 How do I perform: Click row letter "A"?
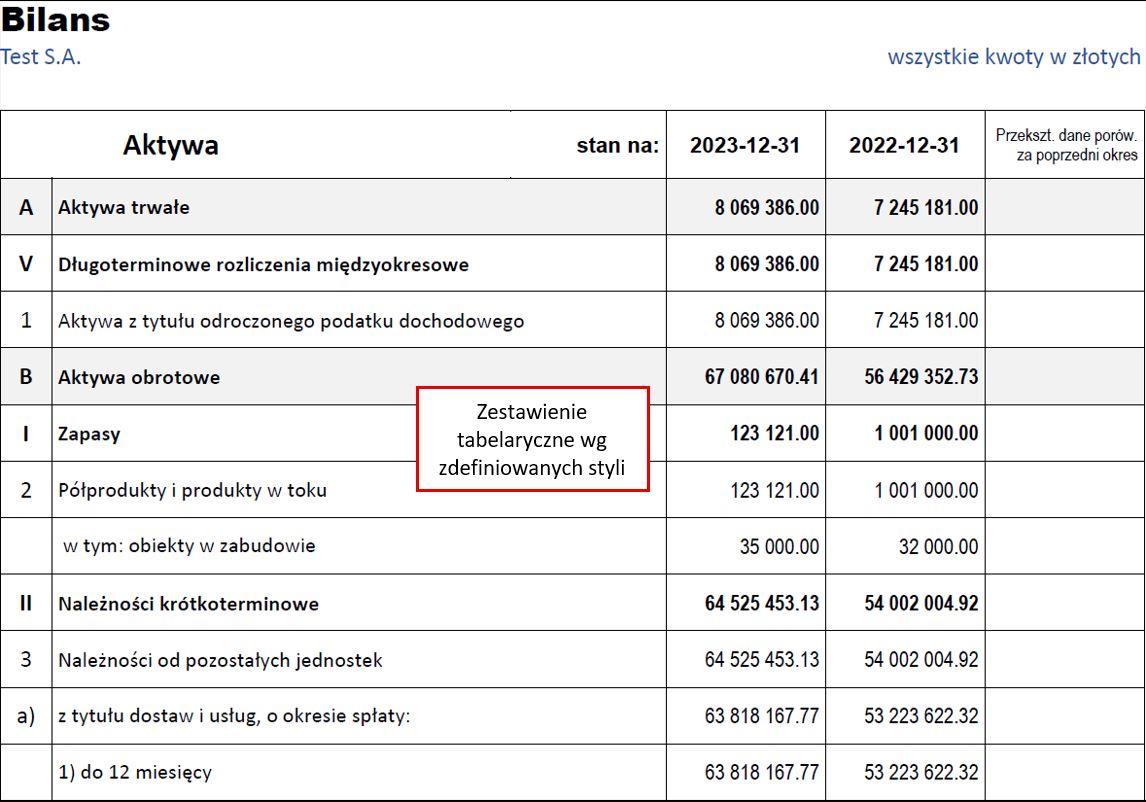pos(26,208)
